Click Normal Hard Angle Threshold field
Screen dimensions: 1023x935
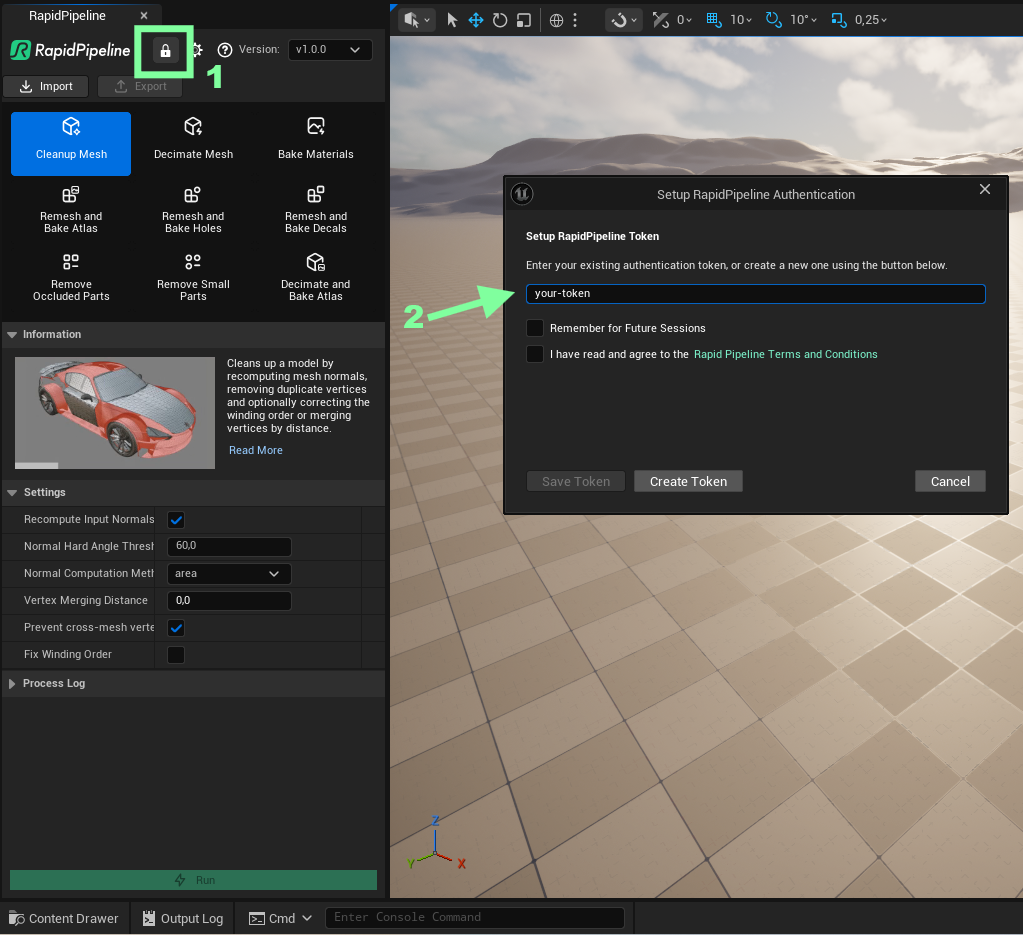click(229, 546)
